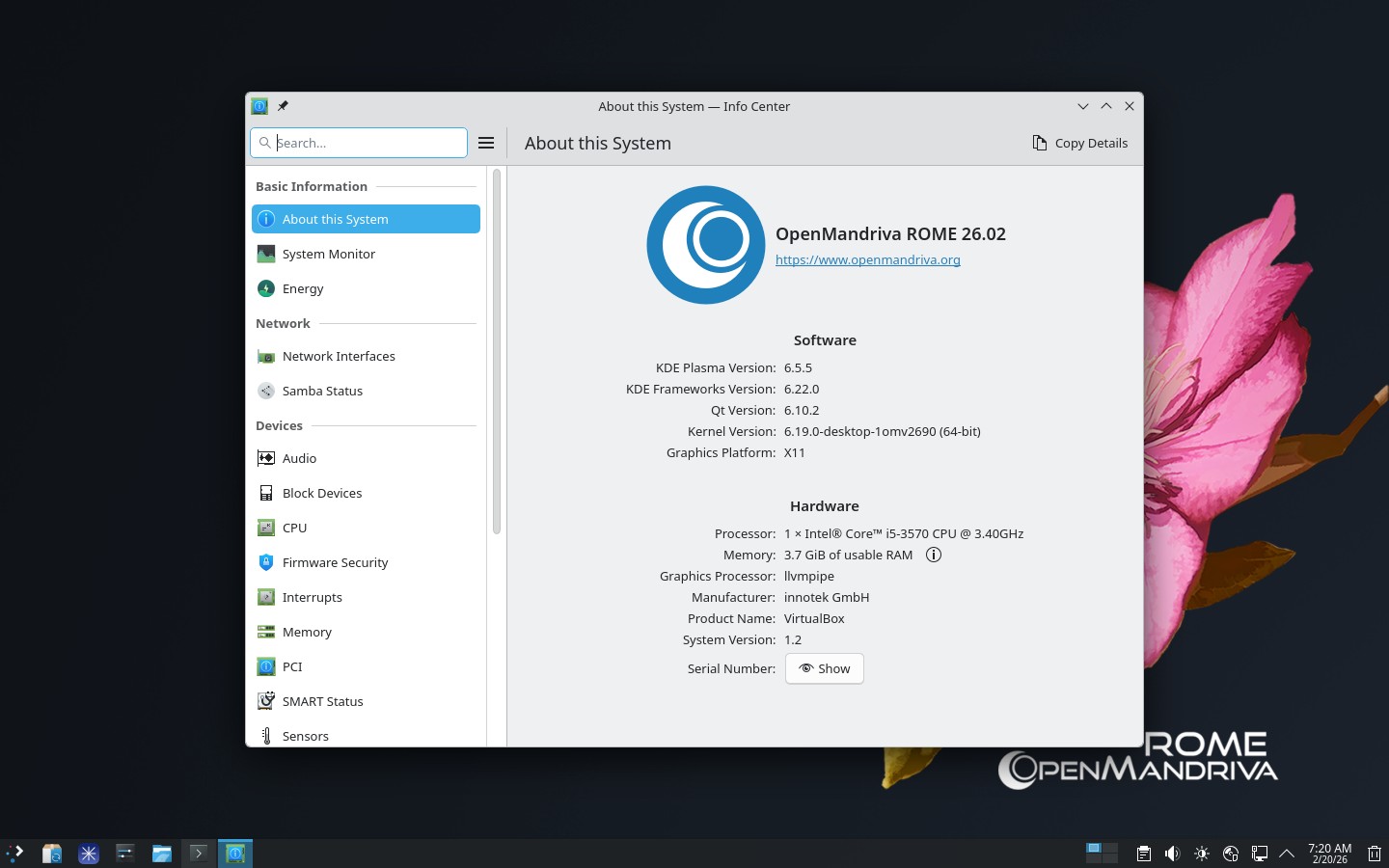Open the SMART Status page
The image size is (1389, 868).
pos(322,701)
